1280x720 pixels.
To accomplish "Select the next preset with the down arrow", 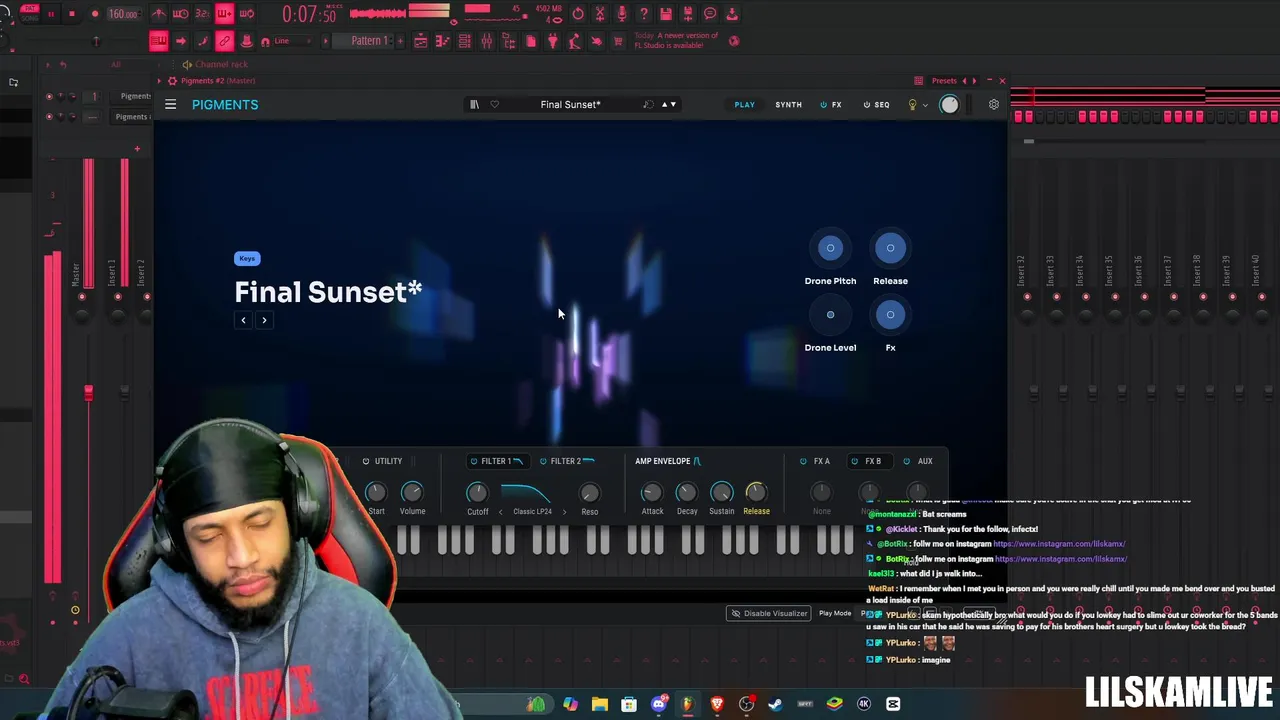I will pos(673,104).
